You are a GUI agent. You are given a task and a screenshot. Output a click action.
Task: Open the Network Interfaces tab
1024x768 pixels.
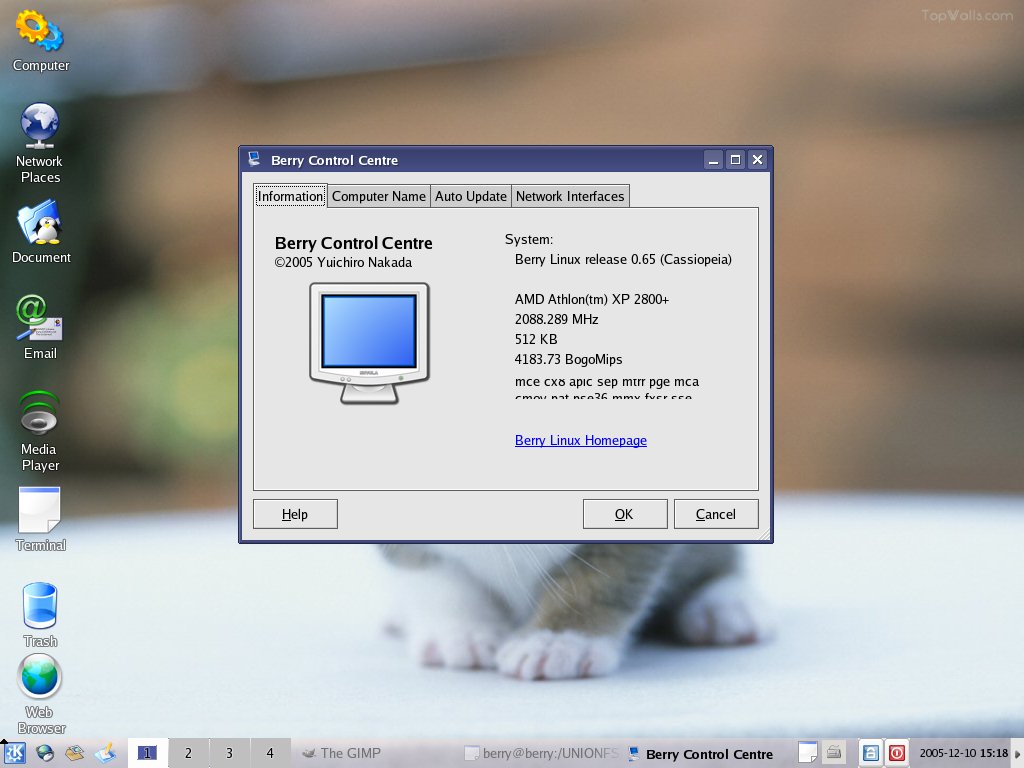[570, 196]
